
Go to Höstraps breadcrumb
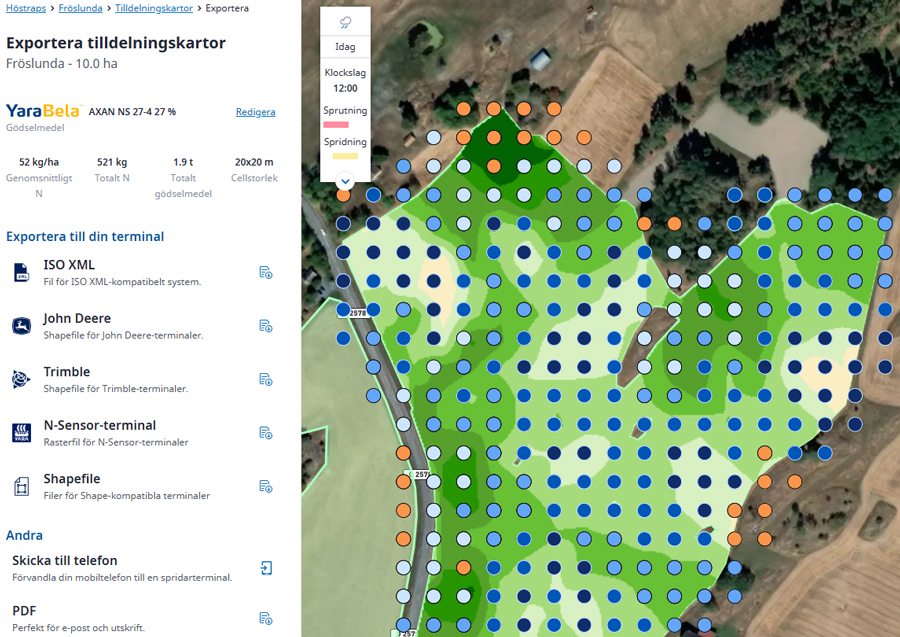tap(27, 8)
